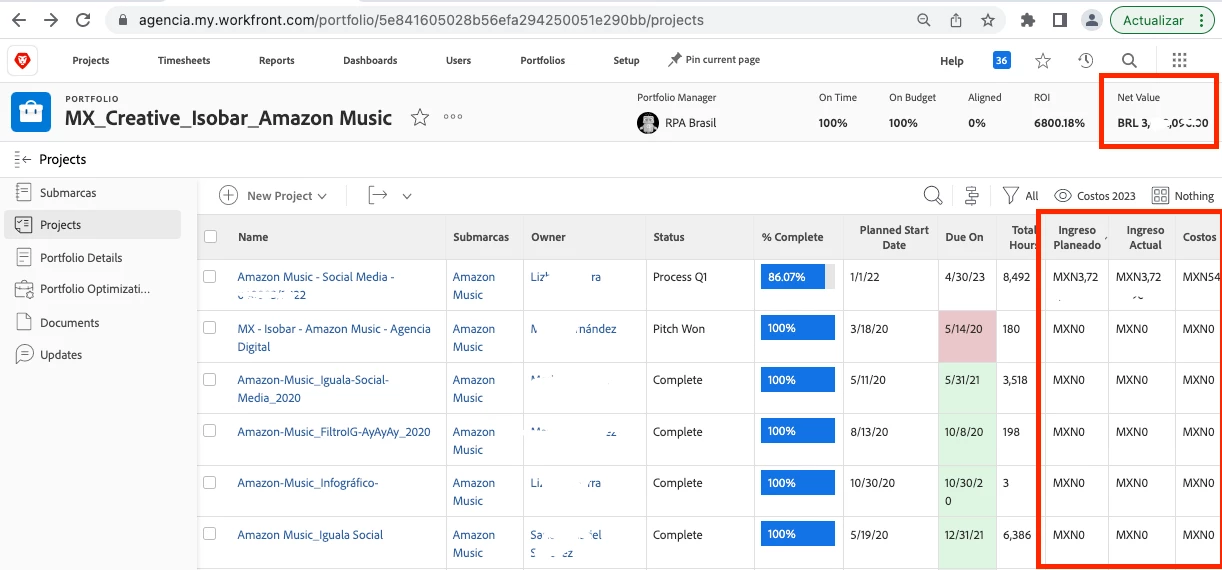Click the browser address bar URL

419,20
